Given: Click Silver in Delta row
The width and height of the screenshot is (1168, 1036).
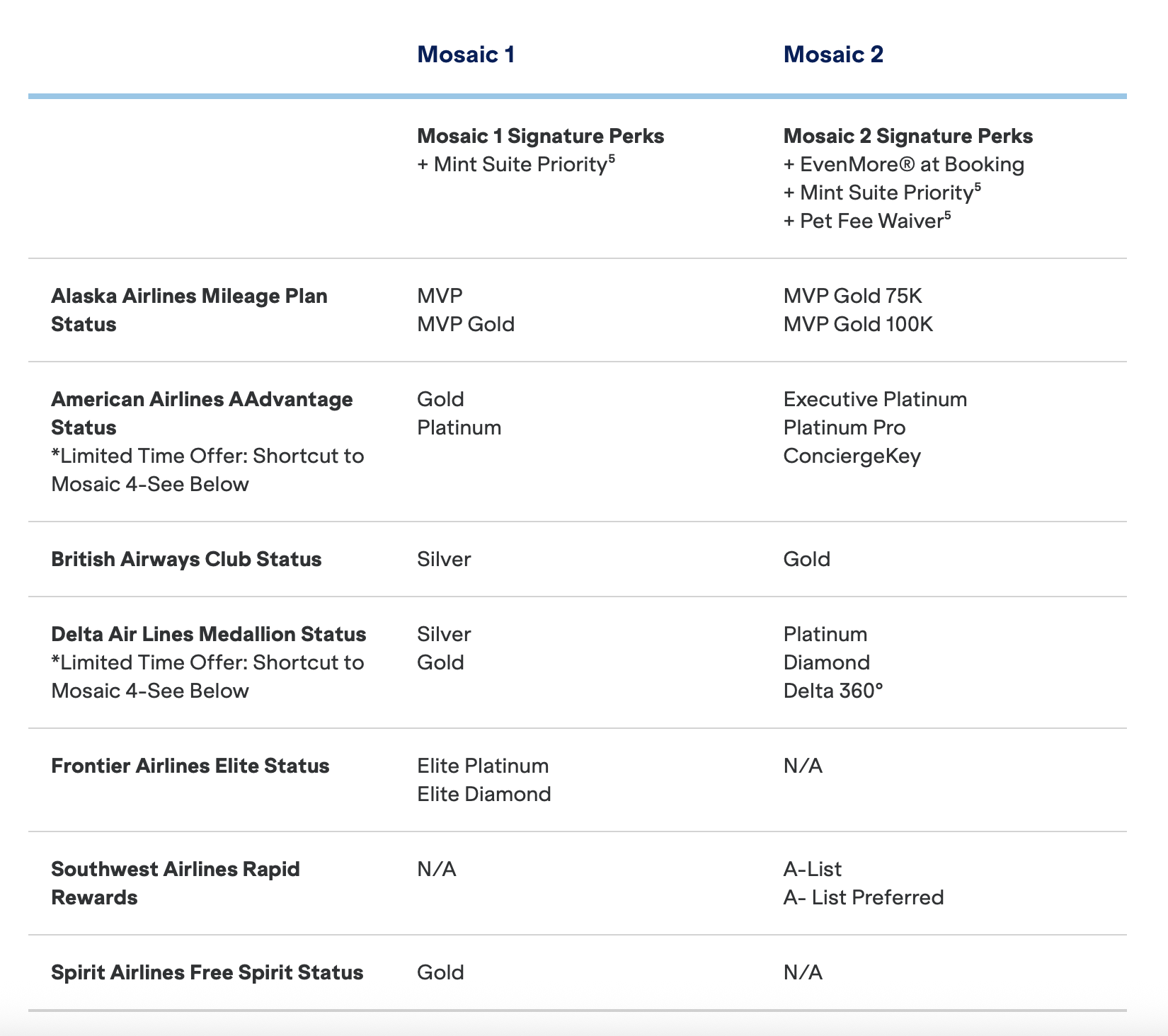Looking at the screenshot, I should pyautogui.click(x=444, y=634).
